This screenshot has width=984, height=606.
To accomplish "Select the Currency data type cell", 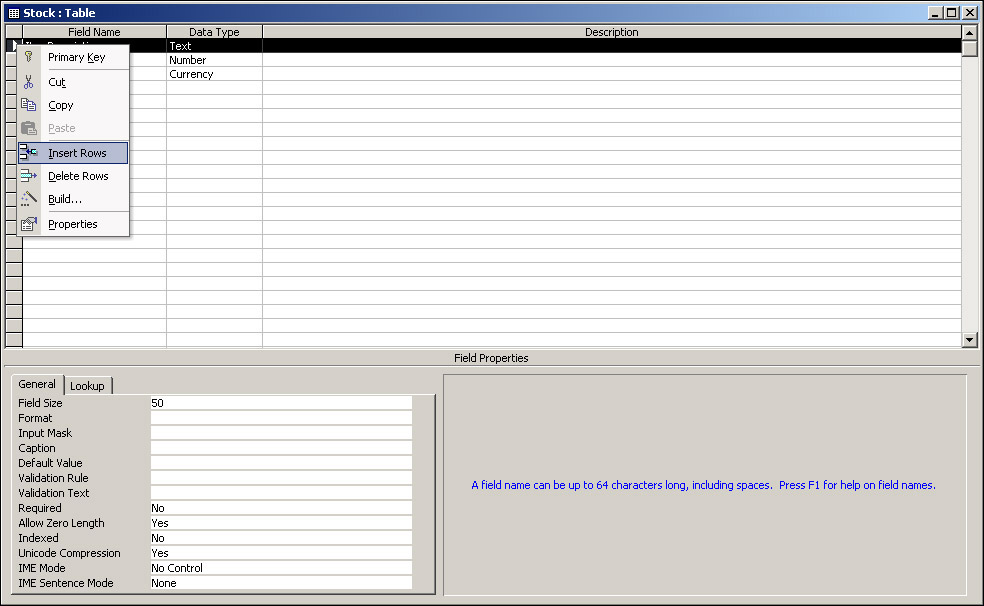I will point(214,74).
